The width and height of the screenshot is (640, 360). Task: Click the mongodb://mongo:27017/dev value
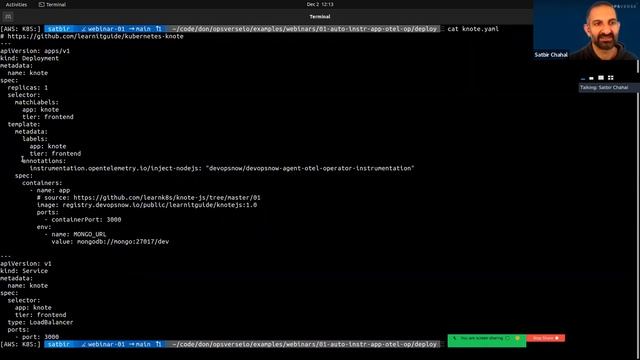(123, 242)
